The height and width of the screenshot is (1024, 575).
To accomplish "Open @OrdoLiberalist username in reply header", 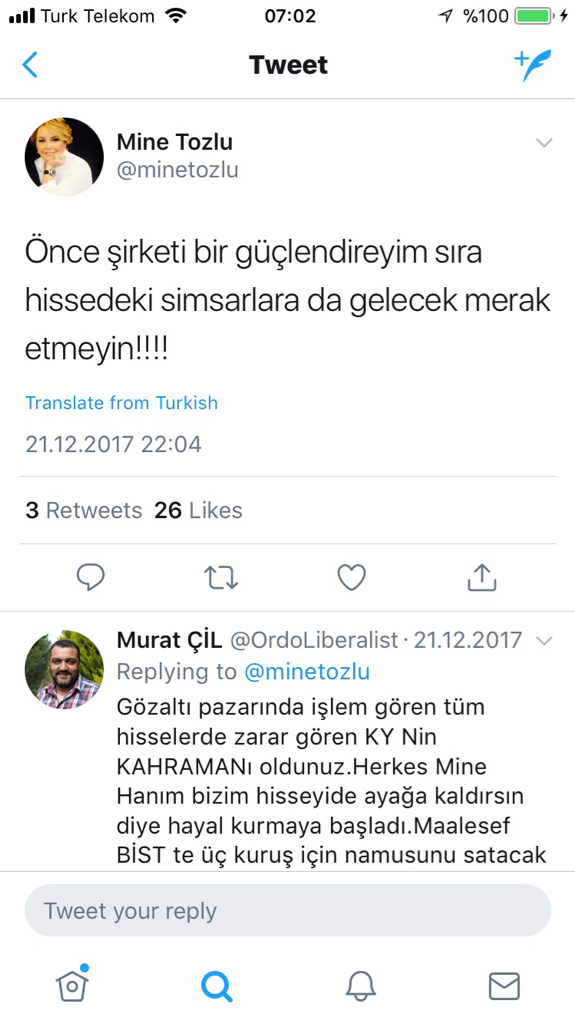I will coord(314,640).
